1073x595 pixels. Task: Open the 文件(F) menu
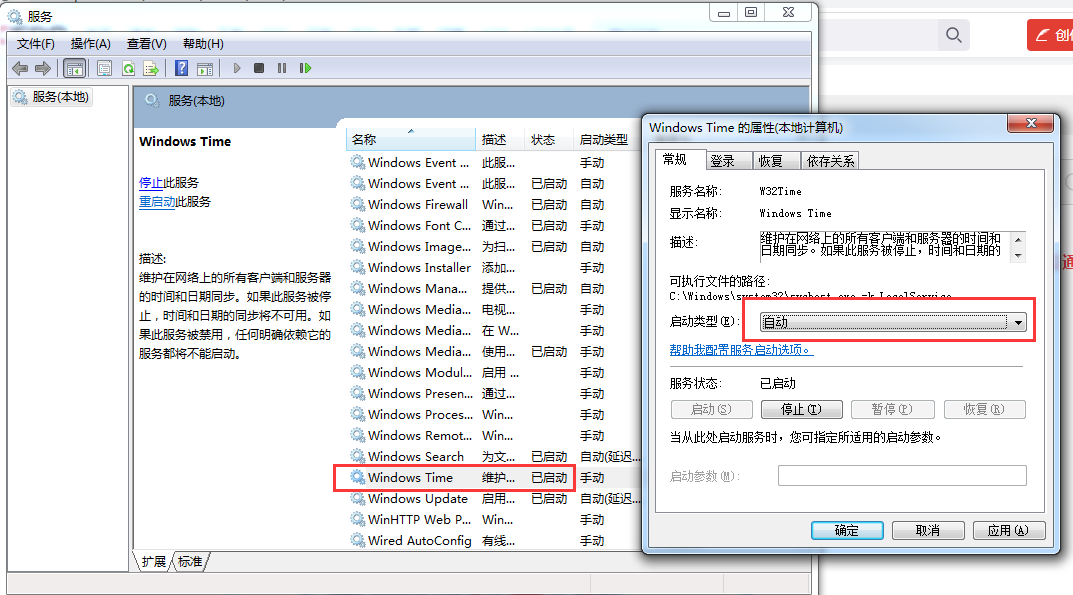[x=36, y=44]
